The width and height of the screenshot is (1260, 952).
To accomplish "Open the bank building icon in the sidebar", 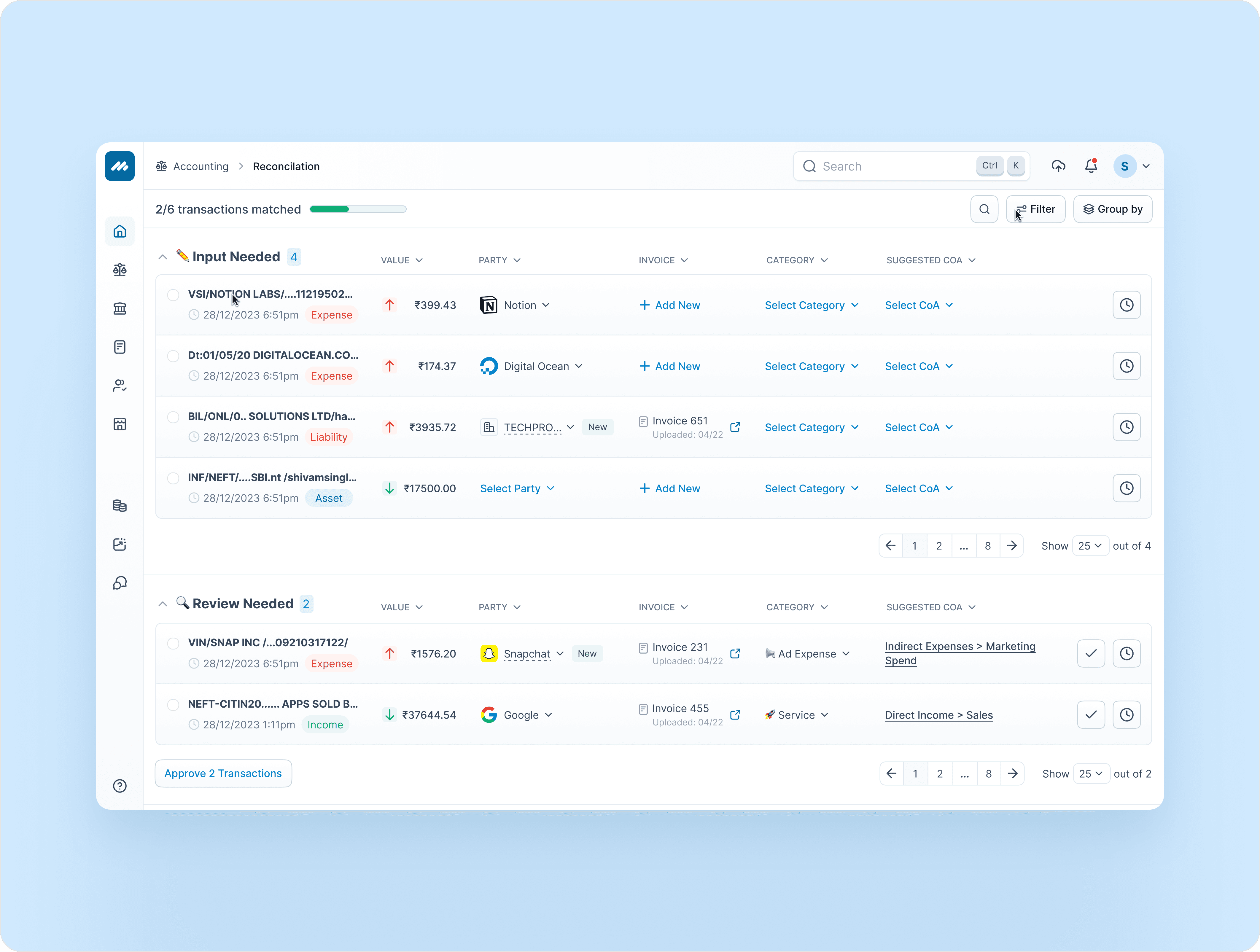I will [x=120, y=309].
